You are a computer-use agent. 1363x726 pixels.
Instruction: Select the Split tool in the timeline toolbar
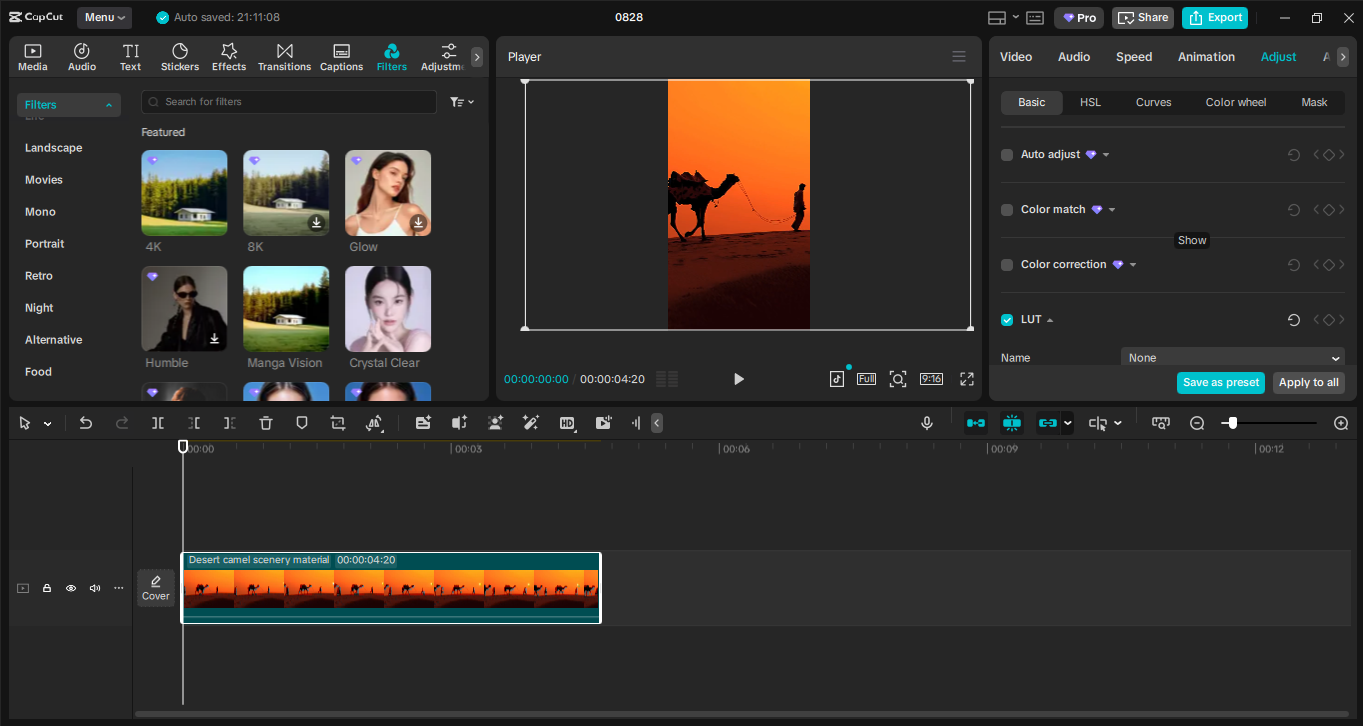pos(157,422)
